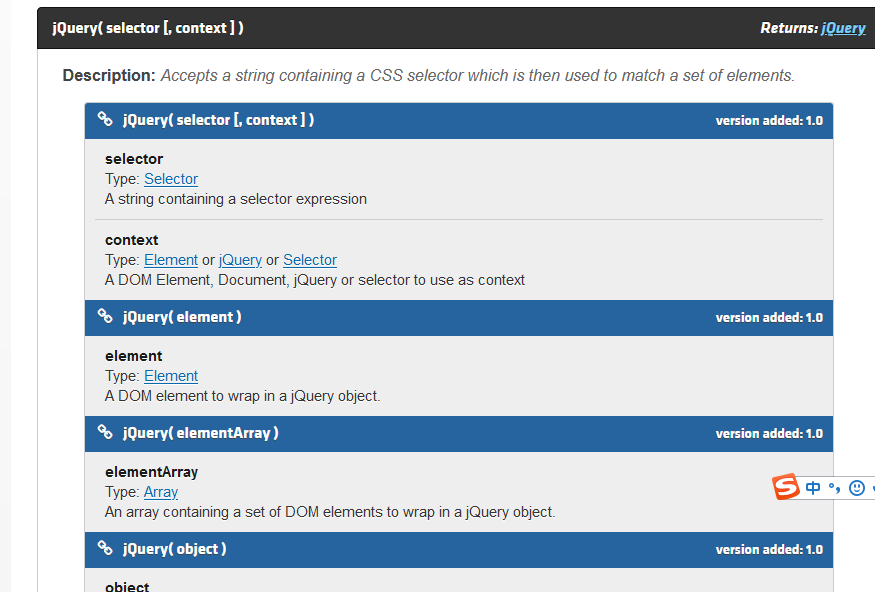Screen dimensions: 875x592
Task: Toggle Chinese/English input mode (中)
Action: coord(813,488)
